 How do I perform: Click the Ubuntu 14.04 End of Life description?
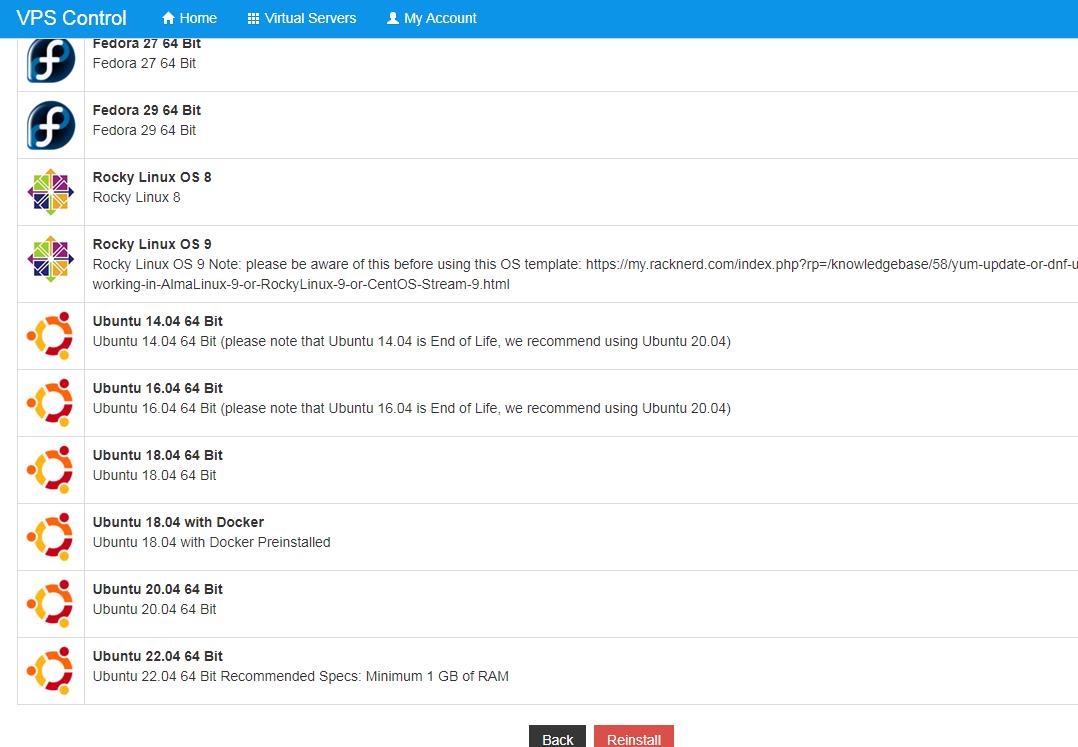(411, 342)
